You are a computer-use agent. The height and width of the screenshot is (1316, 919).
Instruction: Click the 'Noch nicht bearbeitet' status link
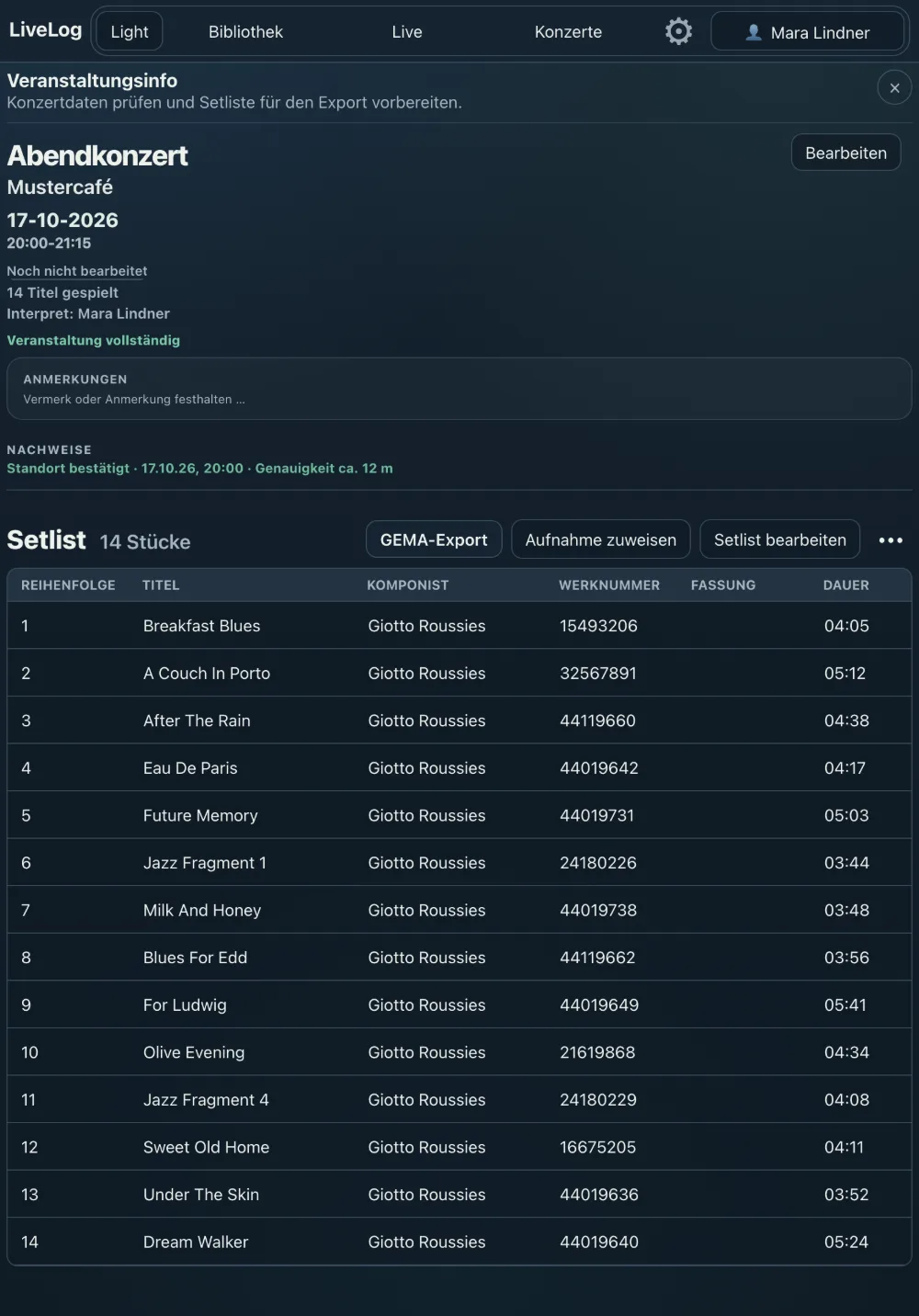click(77, 271)
